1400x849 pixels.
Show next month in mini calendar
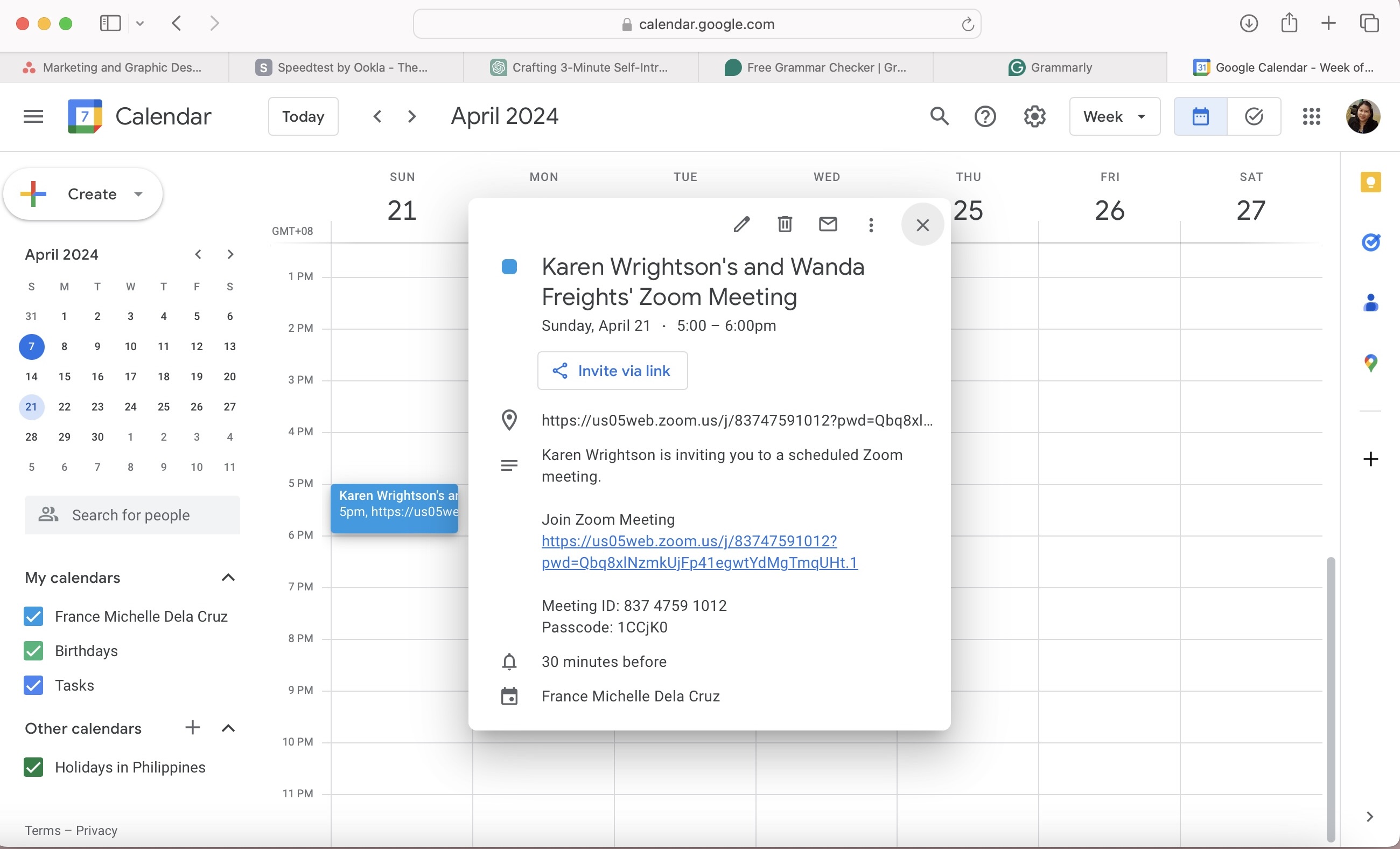[x=230, y=254]
